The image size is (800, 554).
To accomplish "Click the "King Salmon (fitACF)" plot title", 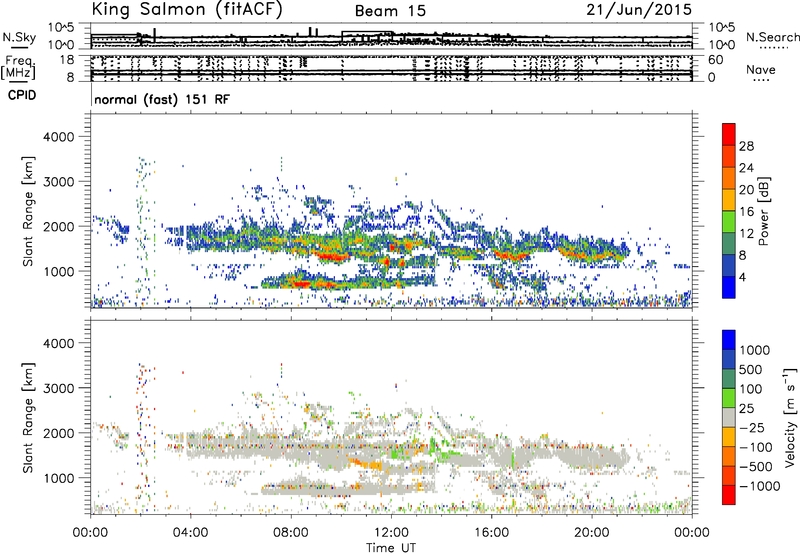I will [x=187, y=10].
